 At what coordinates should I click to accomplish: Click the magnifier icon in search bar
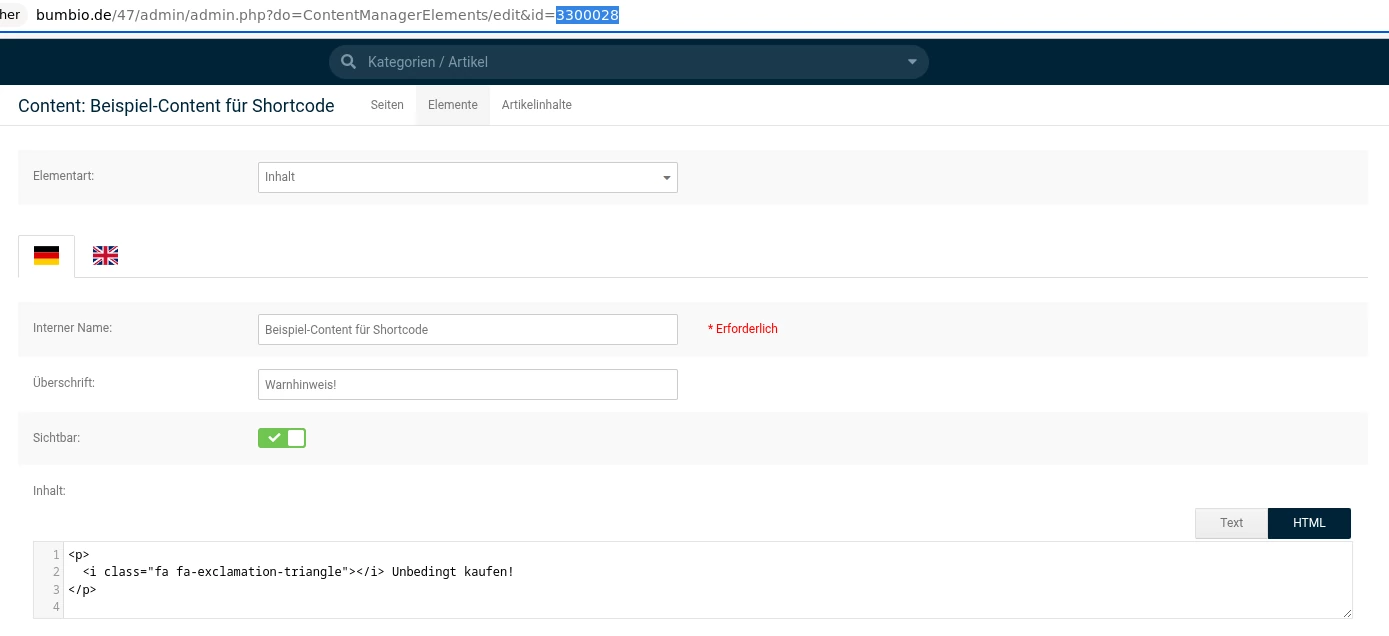coord(348,62)
